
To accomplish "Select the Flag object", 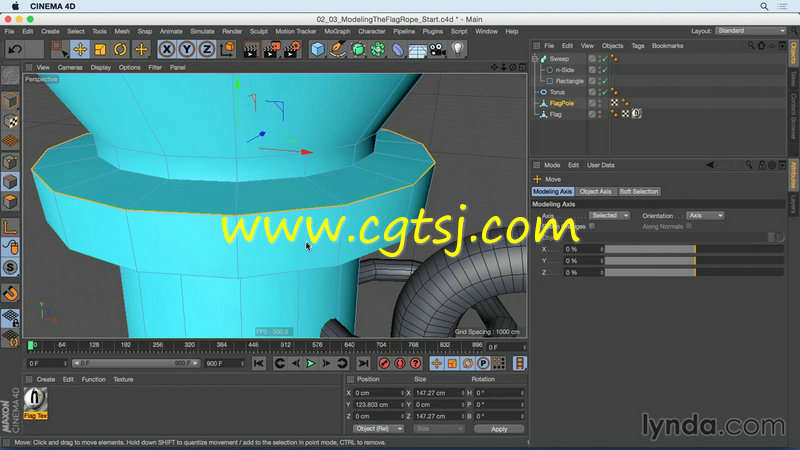I will [555, 115].
